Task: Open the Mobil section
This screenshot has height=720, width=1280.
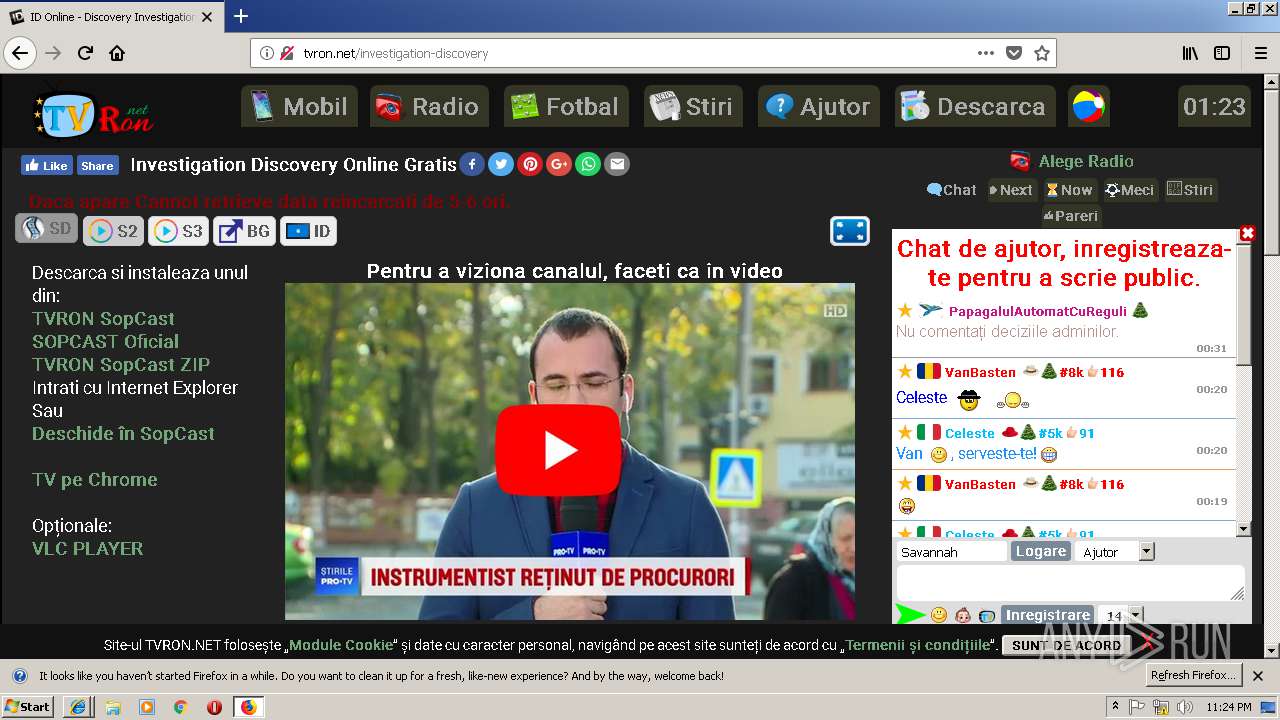Action: [x=299, y=106]
